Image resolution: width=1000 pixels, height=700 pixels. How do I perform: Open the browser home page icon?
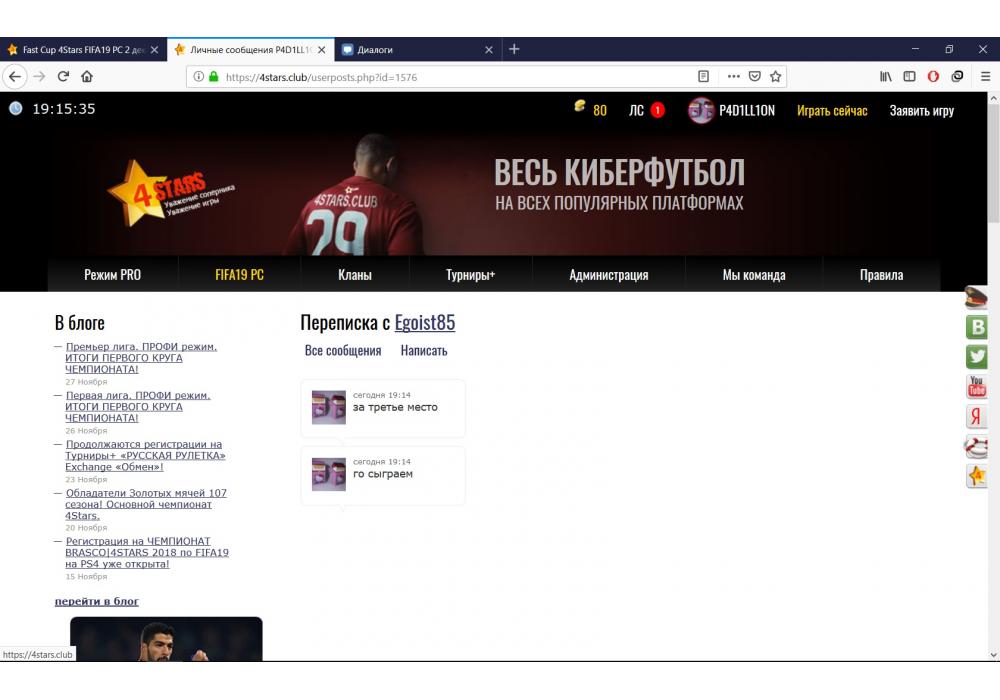[87, 77]
